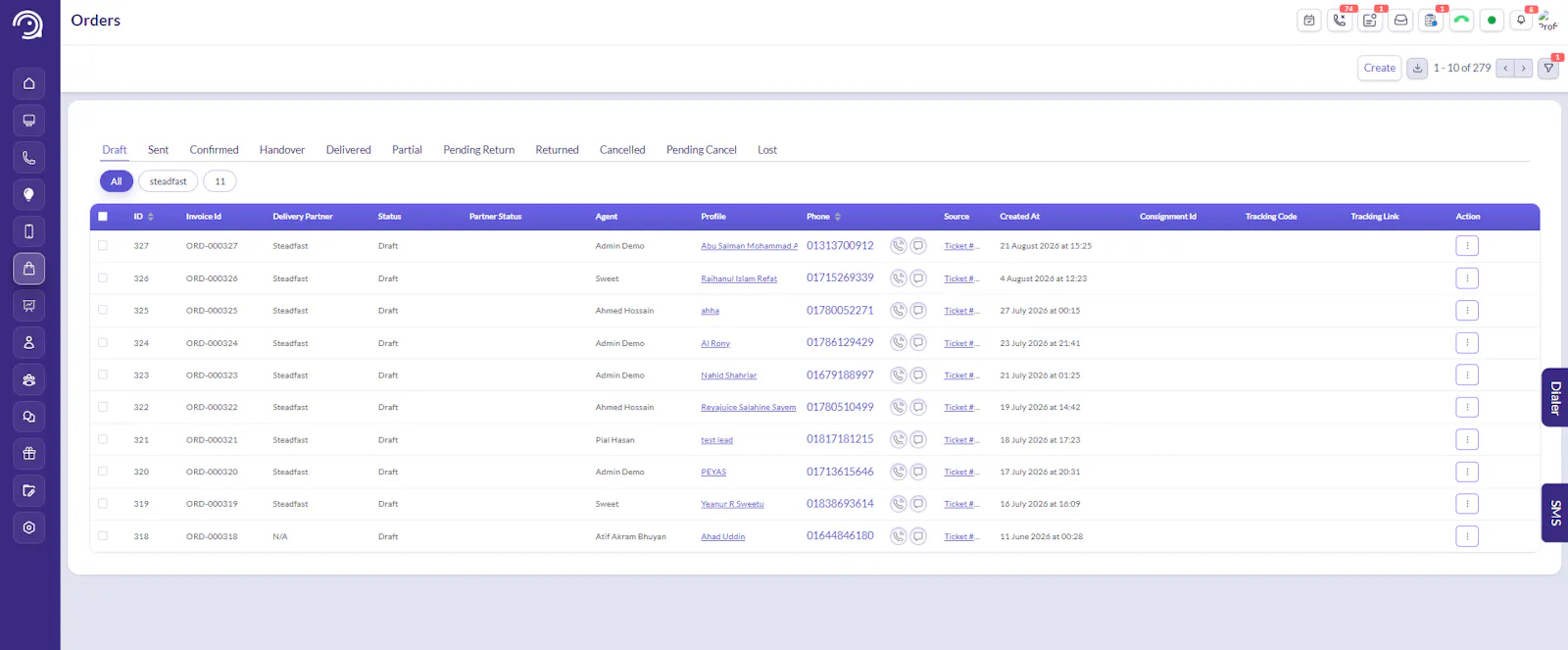Switch to the Delivered tab
This screenshot has width=1568, height=650.
(x=349, y=150)
